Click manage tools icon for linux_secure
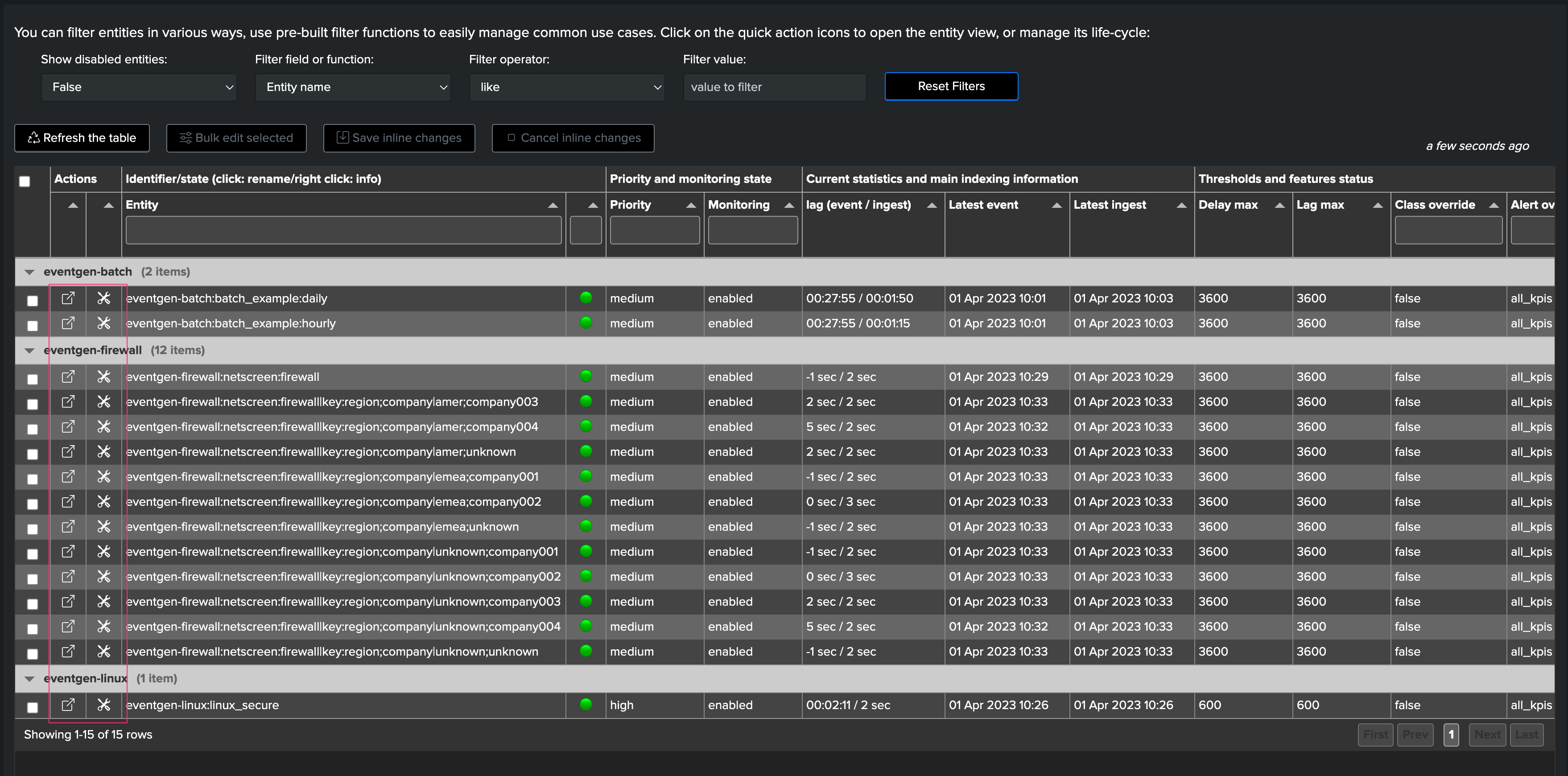1568x776 pixels. 104,705
